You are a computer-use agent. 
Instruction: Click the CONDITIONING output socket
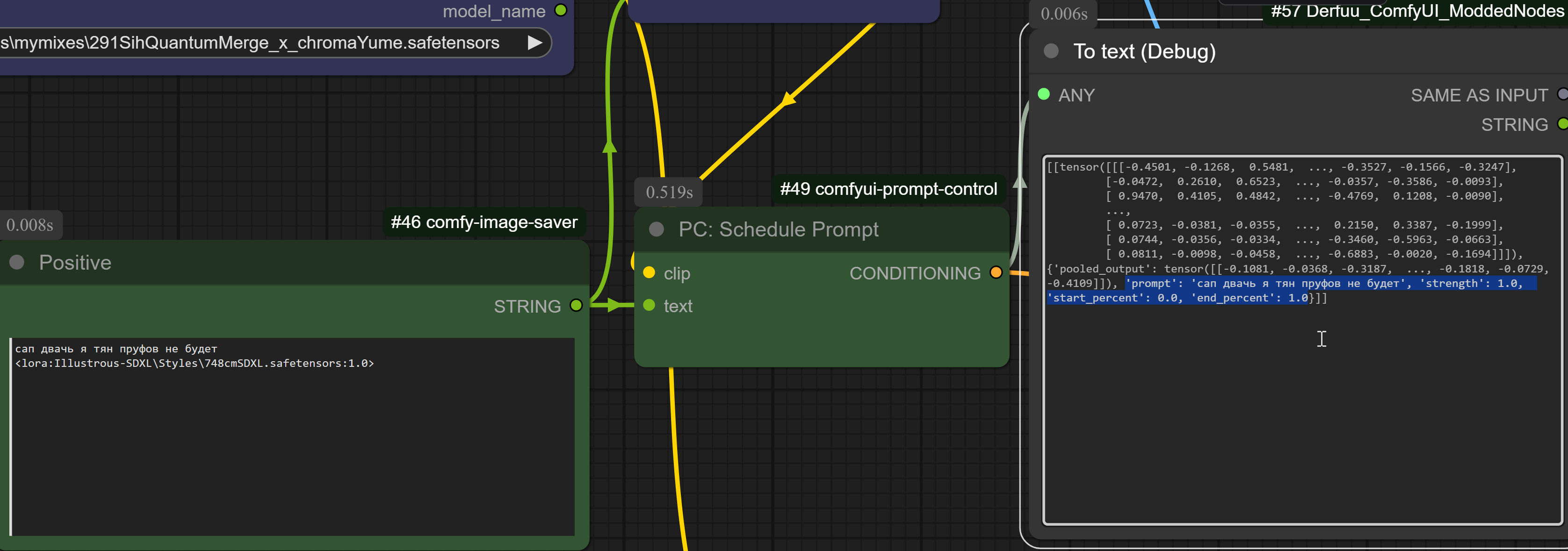pos(996,272)
